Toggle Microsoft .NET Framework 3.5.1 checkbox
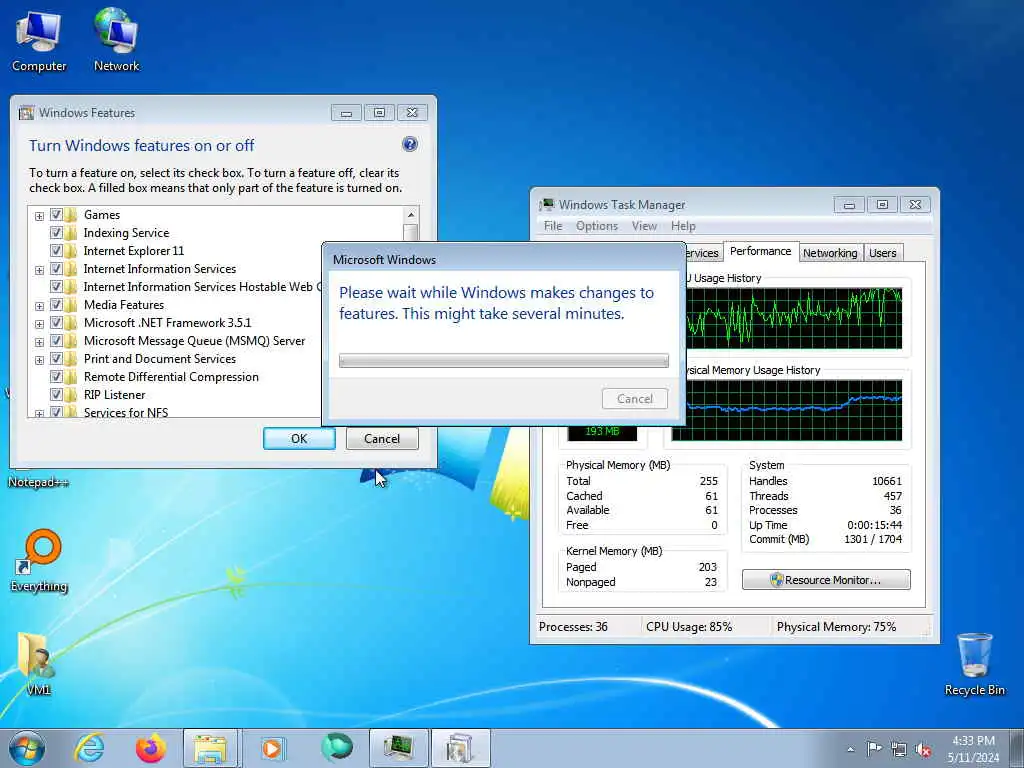Viewport: 1024px width, 768px height. [56, 323]
